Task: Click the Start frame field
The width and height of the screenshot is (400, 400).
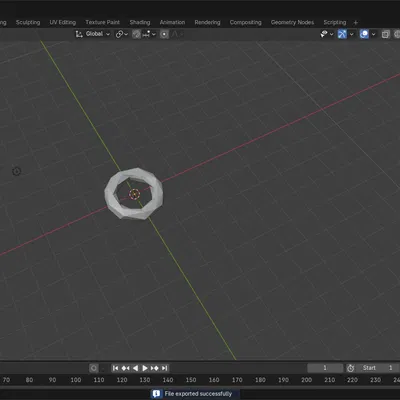Action: click(x=378, y=368)
